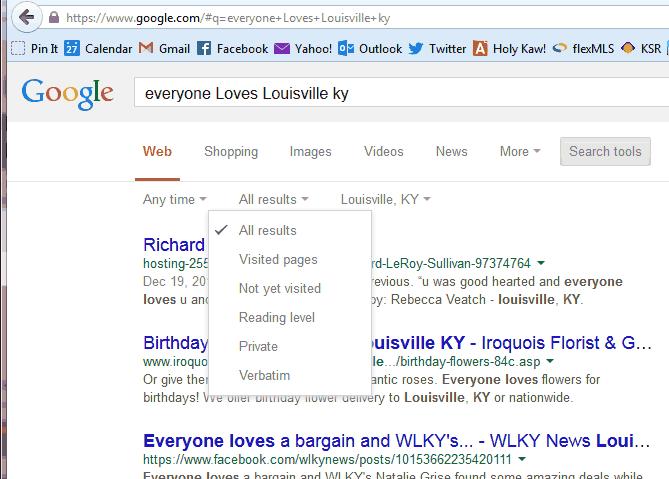Click the Google logo
The height and width of the screenshot is (479, 669).
click(67, 93)
